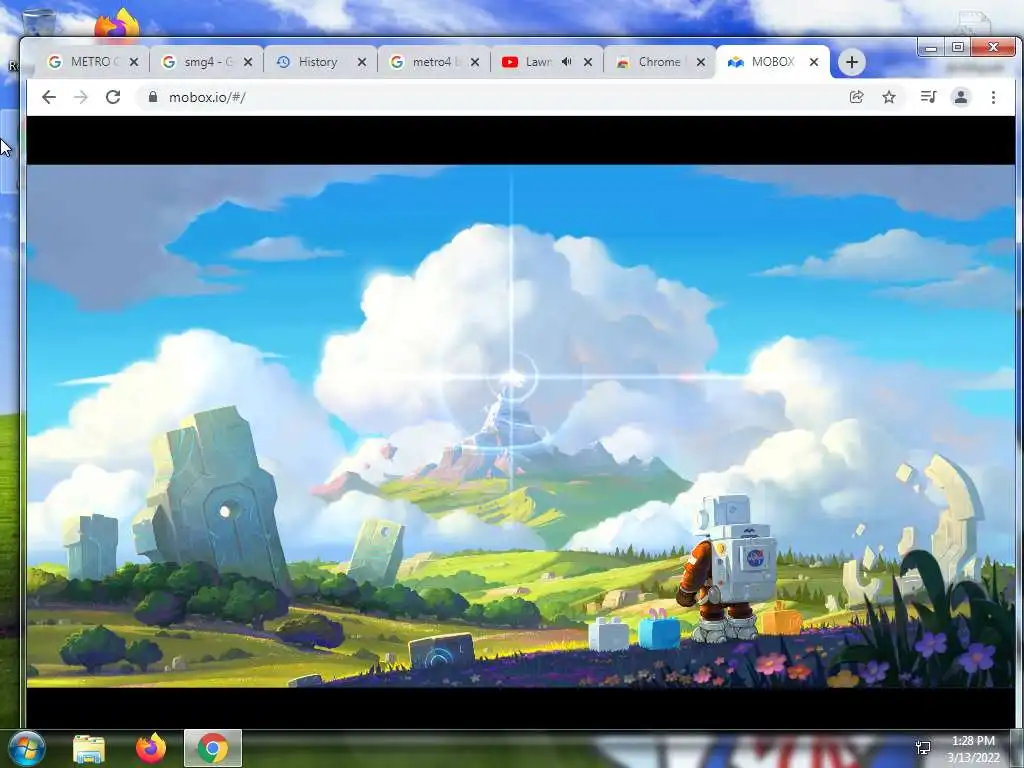Click the forward navigation arrow
1024x768 pixels.
(x=81, y=97)
